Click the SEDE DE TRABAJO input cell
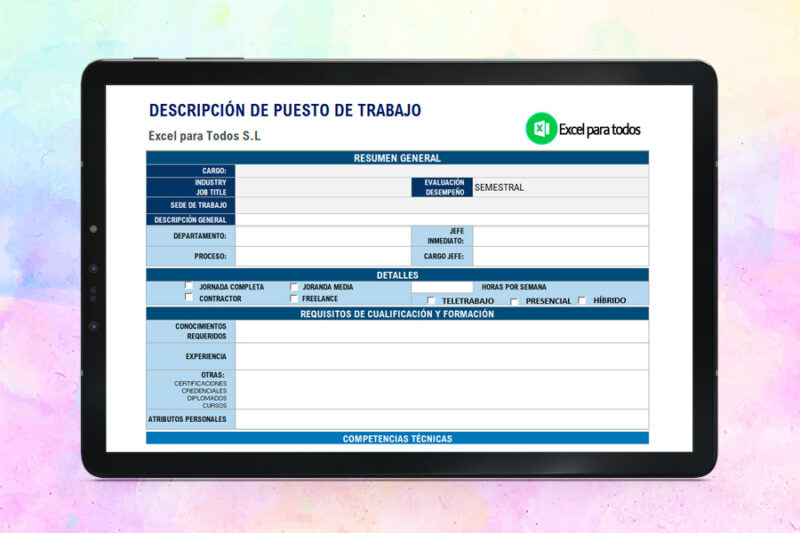 point(442,205)
